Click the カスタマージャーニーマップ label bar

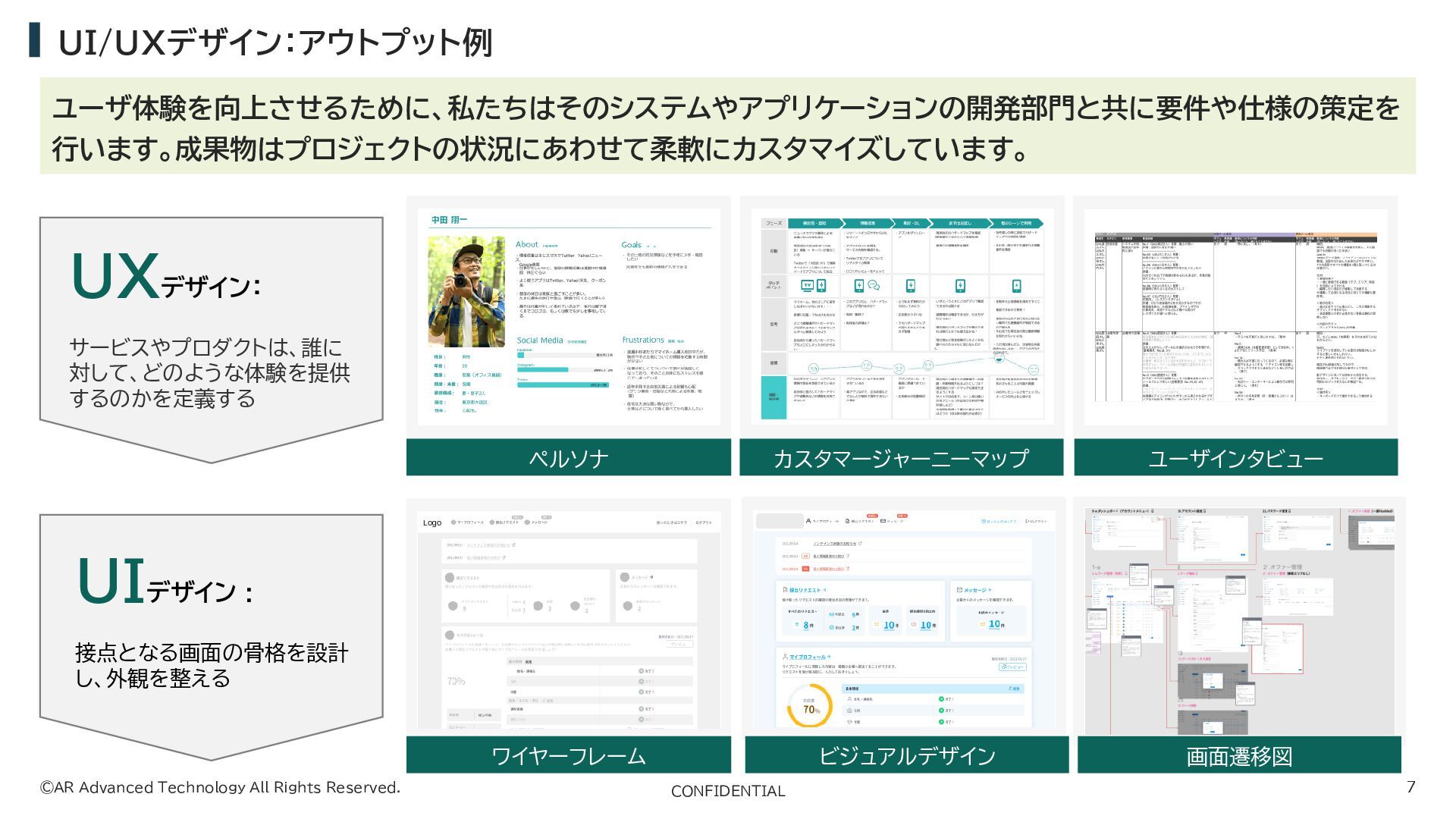point(900,458)
